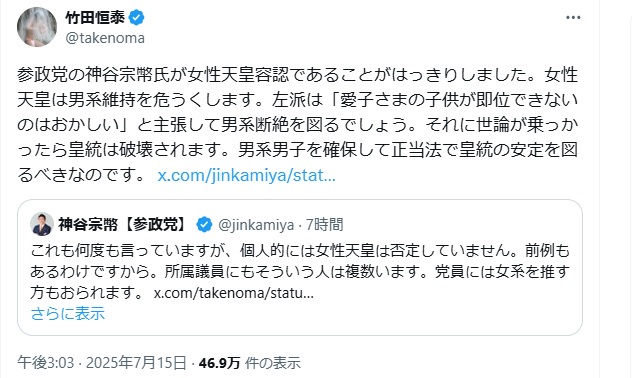Click 神谷宗幣's avatar in the quoted post

click(42, 224)
